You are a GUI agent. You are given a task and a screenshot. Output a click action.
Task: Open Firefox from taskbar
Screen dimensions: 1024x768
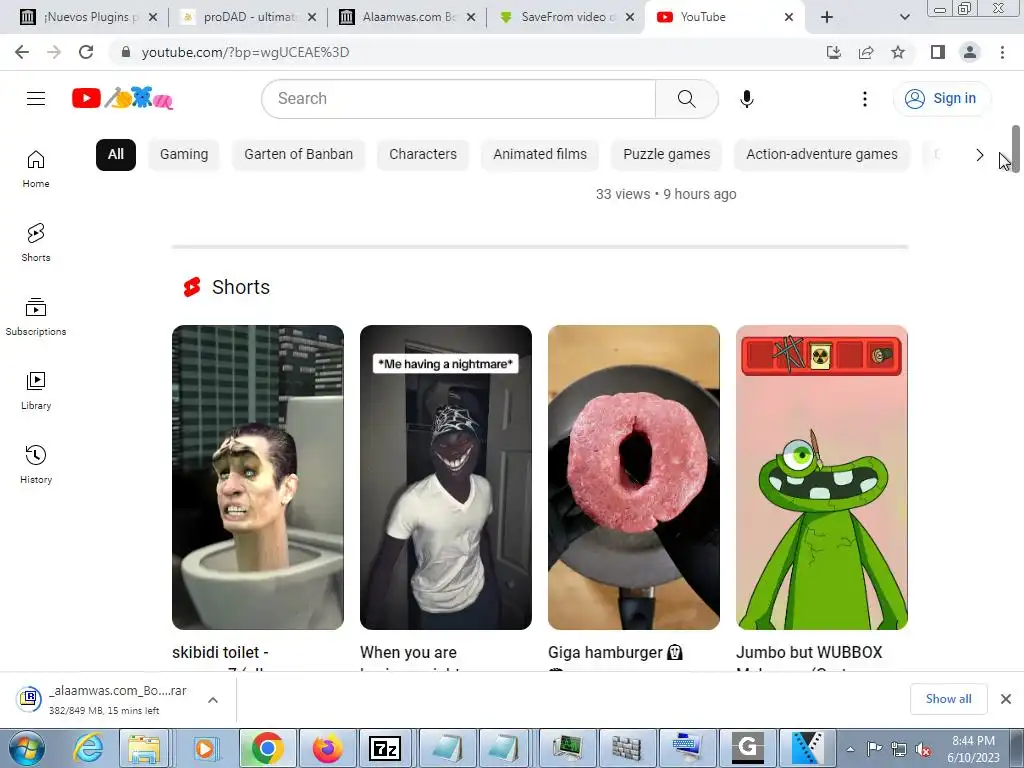click(x=327, y=748)
